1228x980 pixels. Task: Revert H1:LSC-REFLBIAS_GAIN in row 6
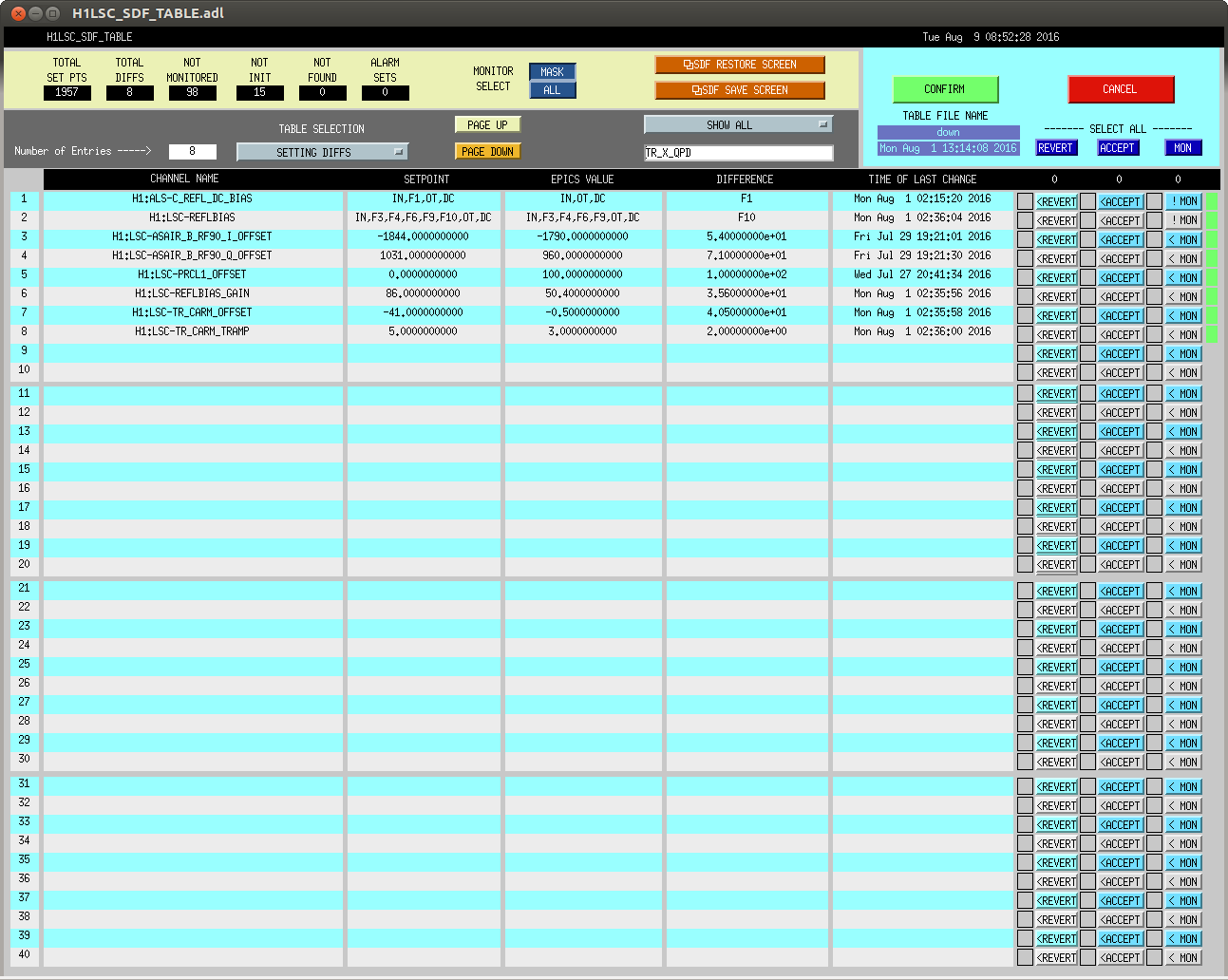pyautogui.click(x=1056, y=297)
